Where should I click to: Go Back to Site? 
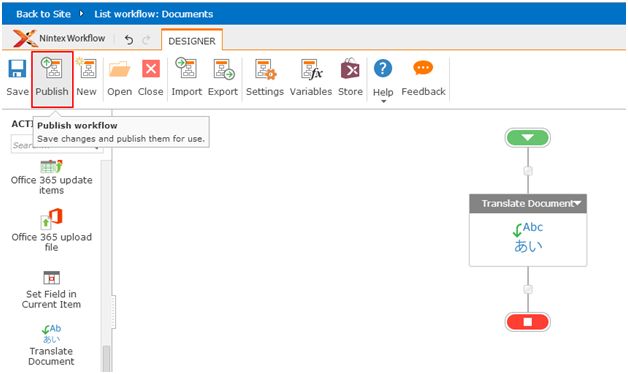43,14
